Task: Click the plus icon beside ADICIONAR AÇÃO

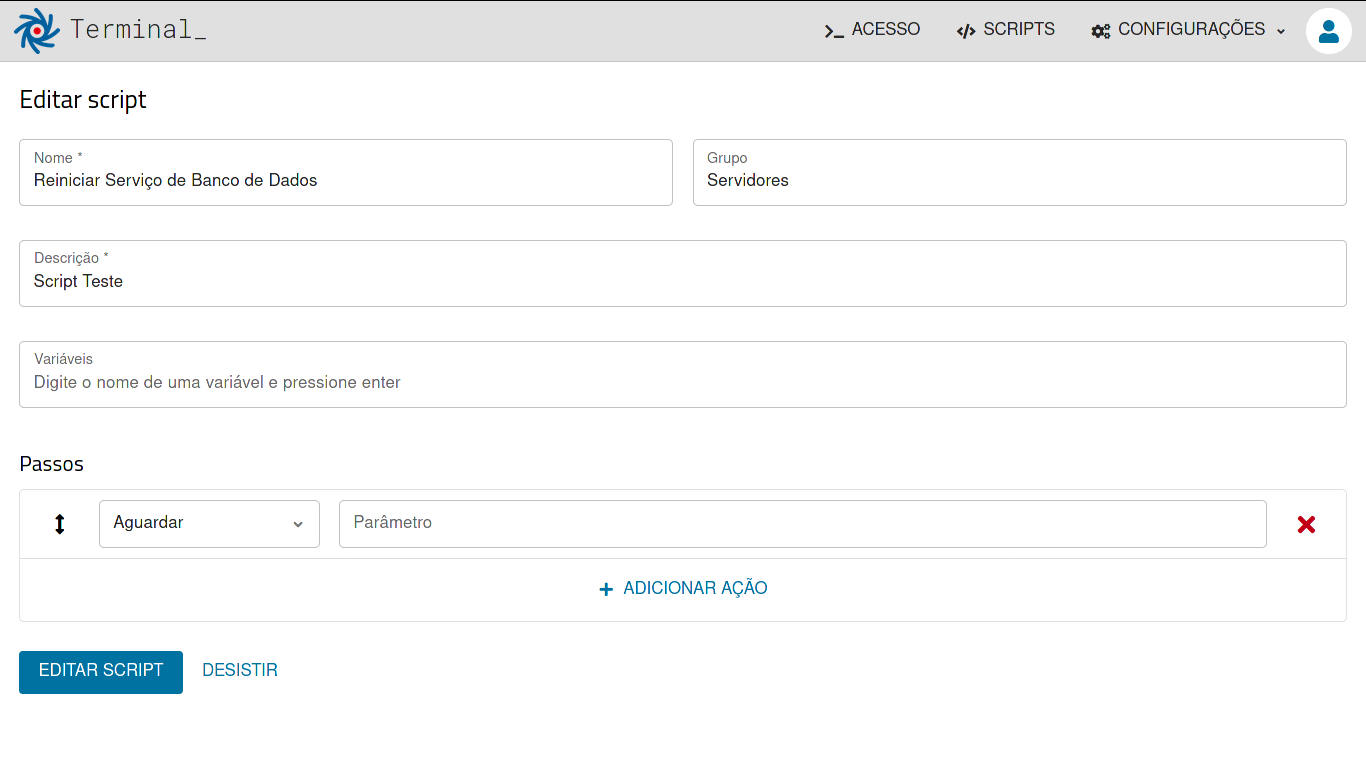Action: click(605, 589)
